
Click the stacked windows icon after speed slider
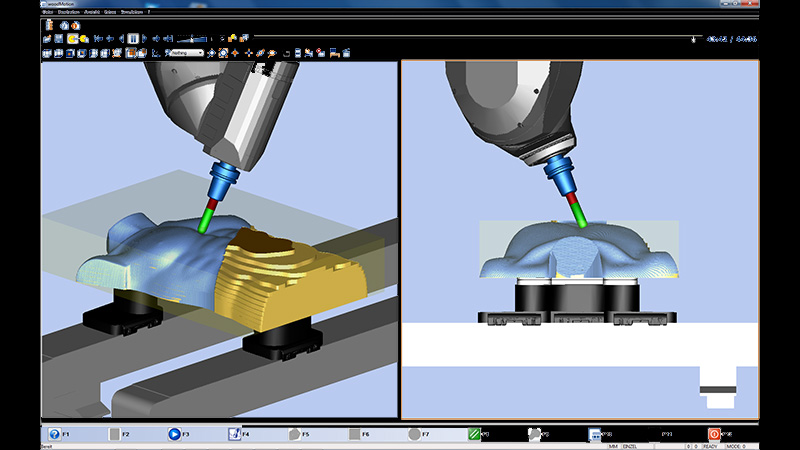tap(244, 38)
